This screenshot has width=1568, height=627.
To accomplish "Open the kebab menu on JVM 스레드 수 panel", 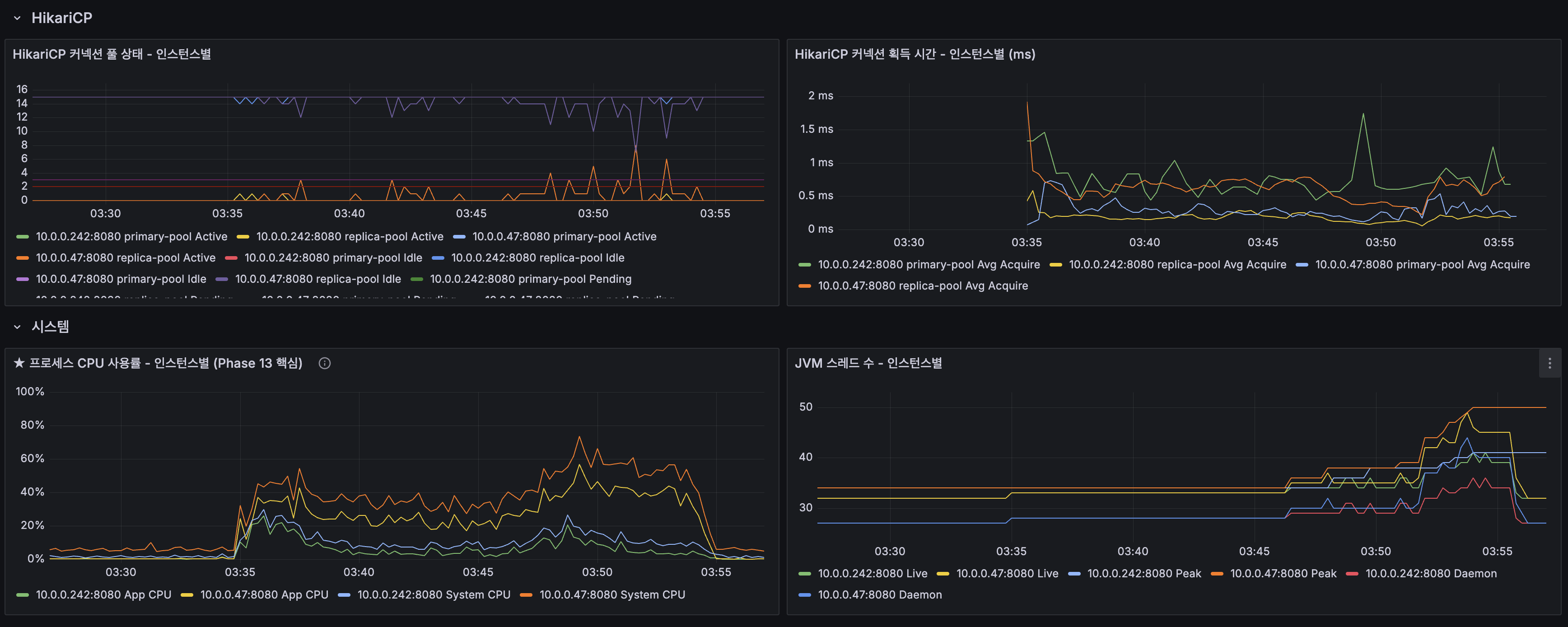I will point(1550,363).
